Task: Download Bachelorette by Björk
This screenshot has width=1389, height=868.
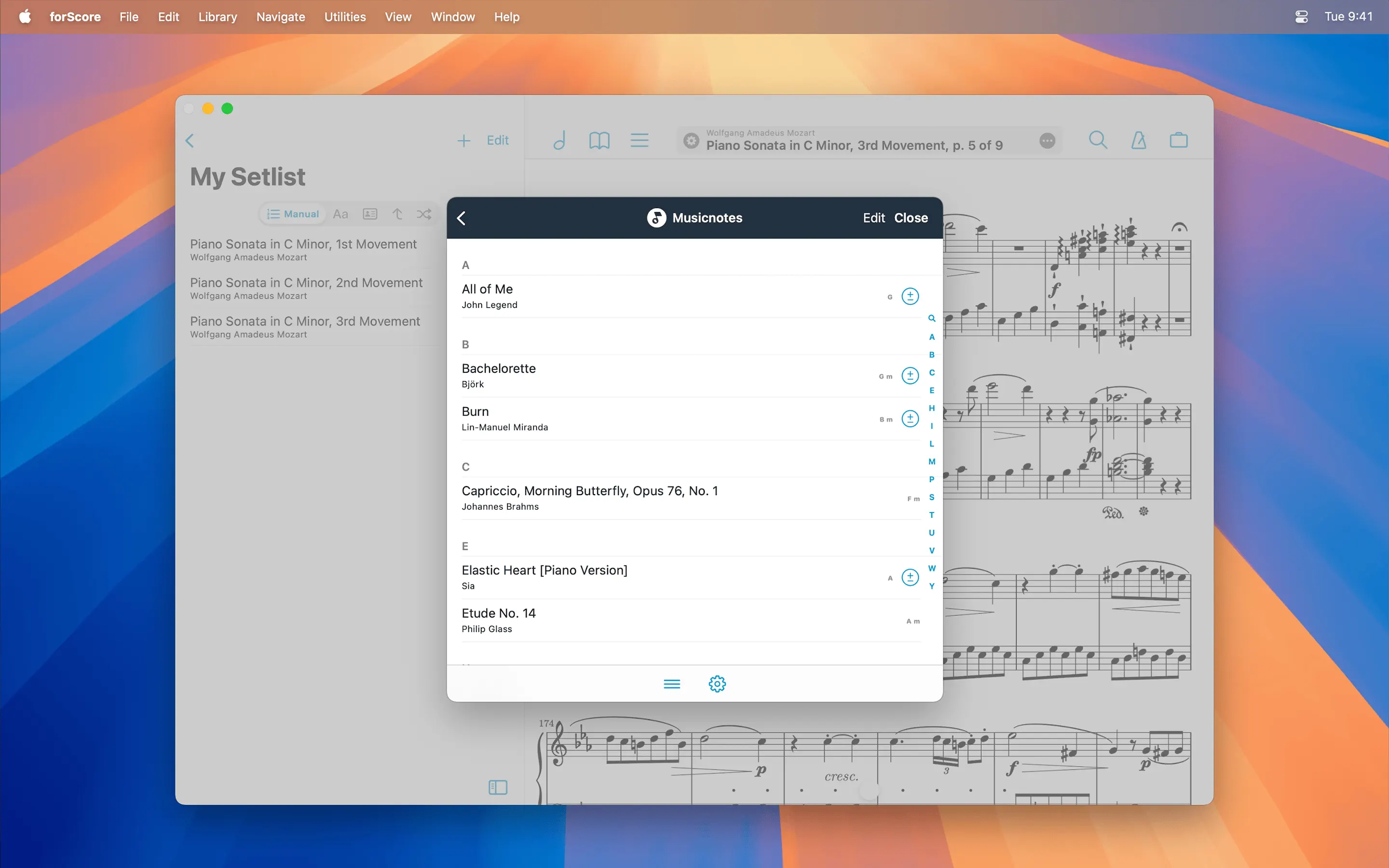Action: (x=910, y=376)
